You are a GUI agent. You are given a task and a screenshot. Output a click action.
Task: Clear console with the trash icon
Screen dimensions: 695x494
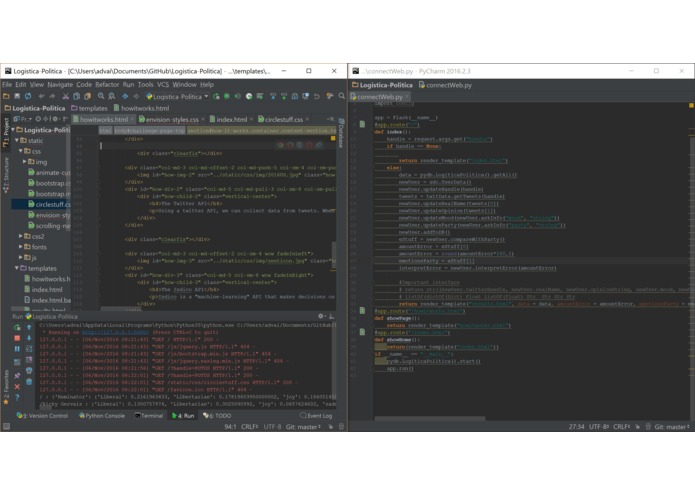29,381
